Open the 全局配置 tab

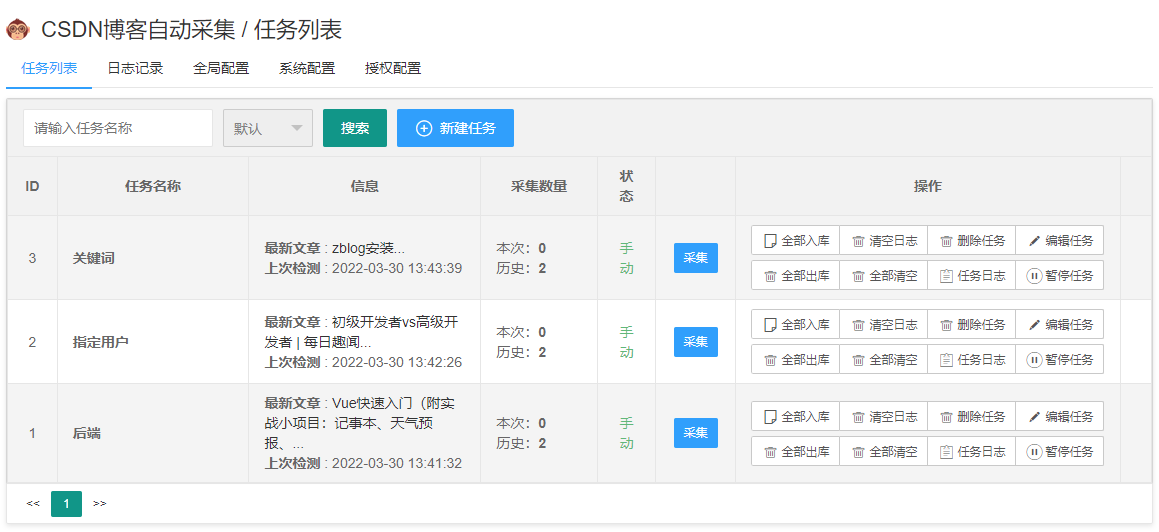(x=221, y=69)
